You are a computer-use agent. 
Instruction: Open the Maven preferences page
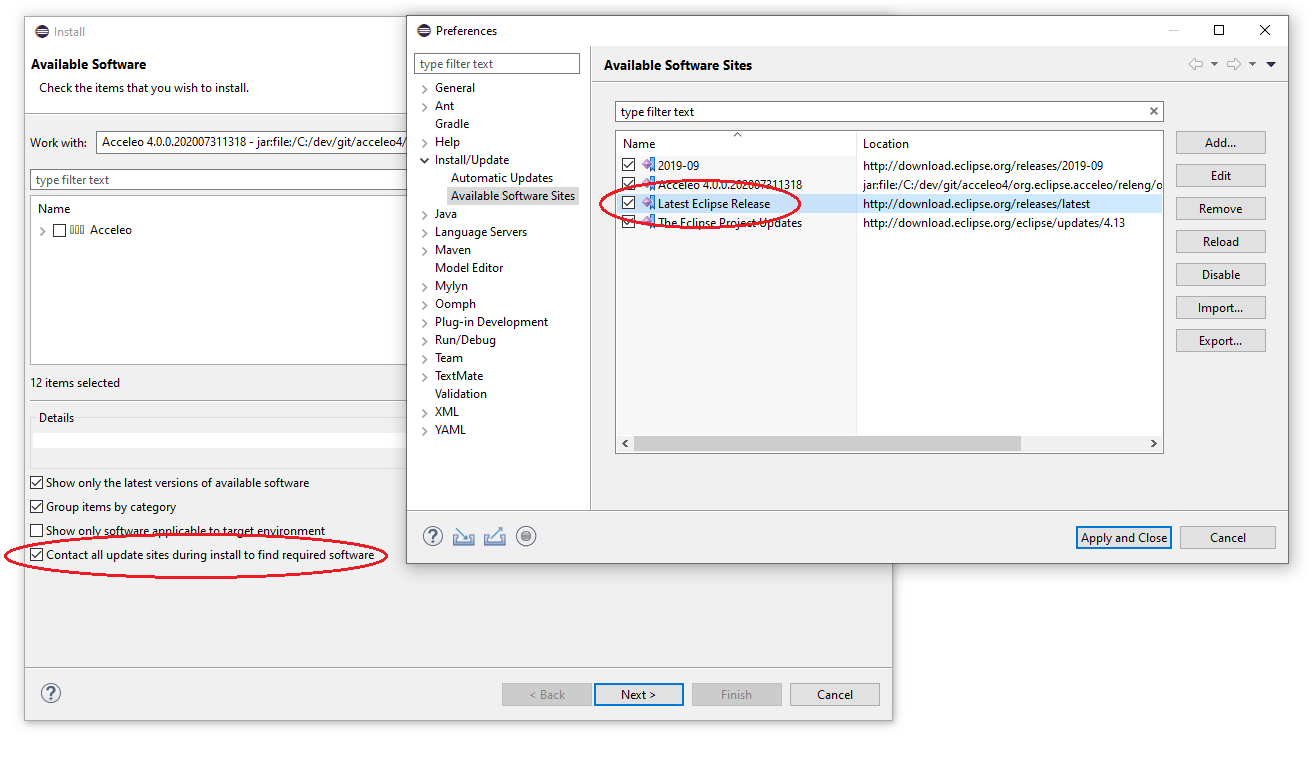tap(452, 250)
